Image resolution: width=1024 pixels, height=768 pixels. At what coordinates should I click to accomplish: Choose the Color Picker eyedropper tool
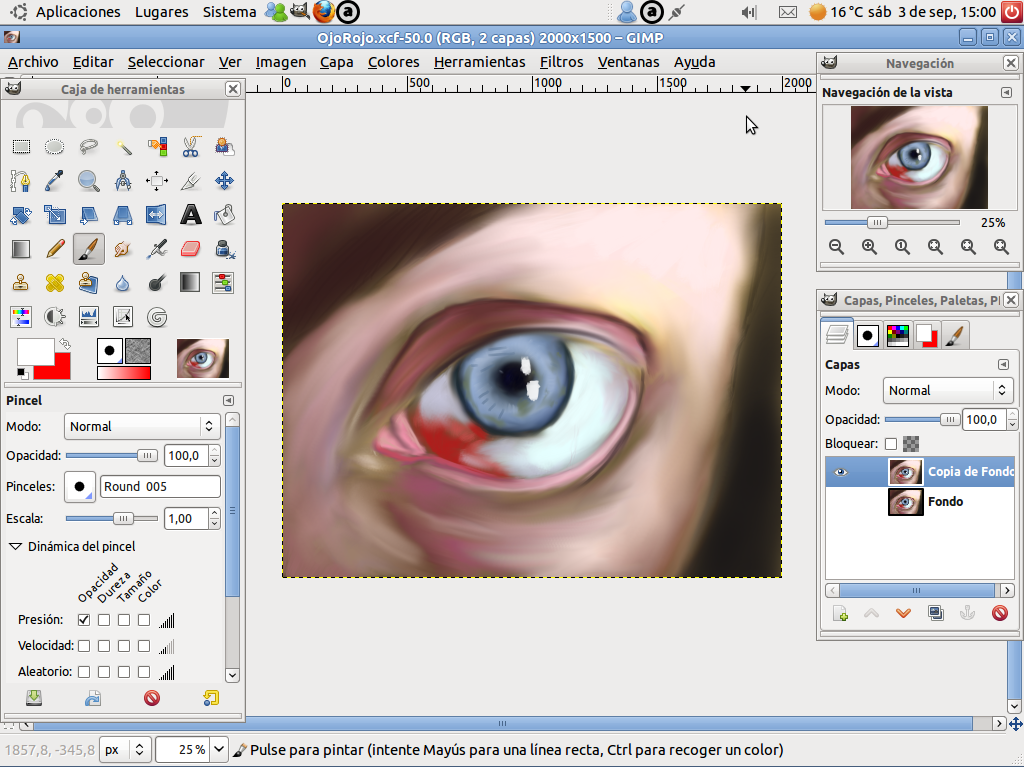[x=55, y=181]
